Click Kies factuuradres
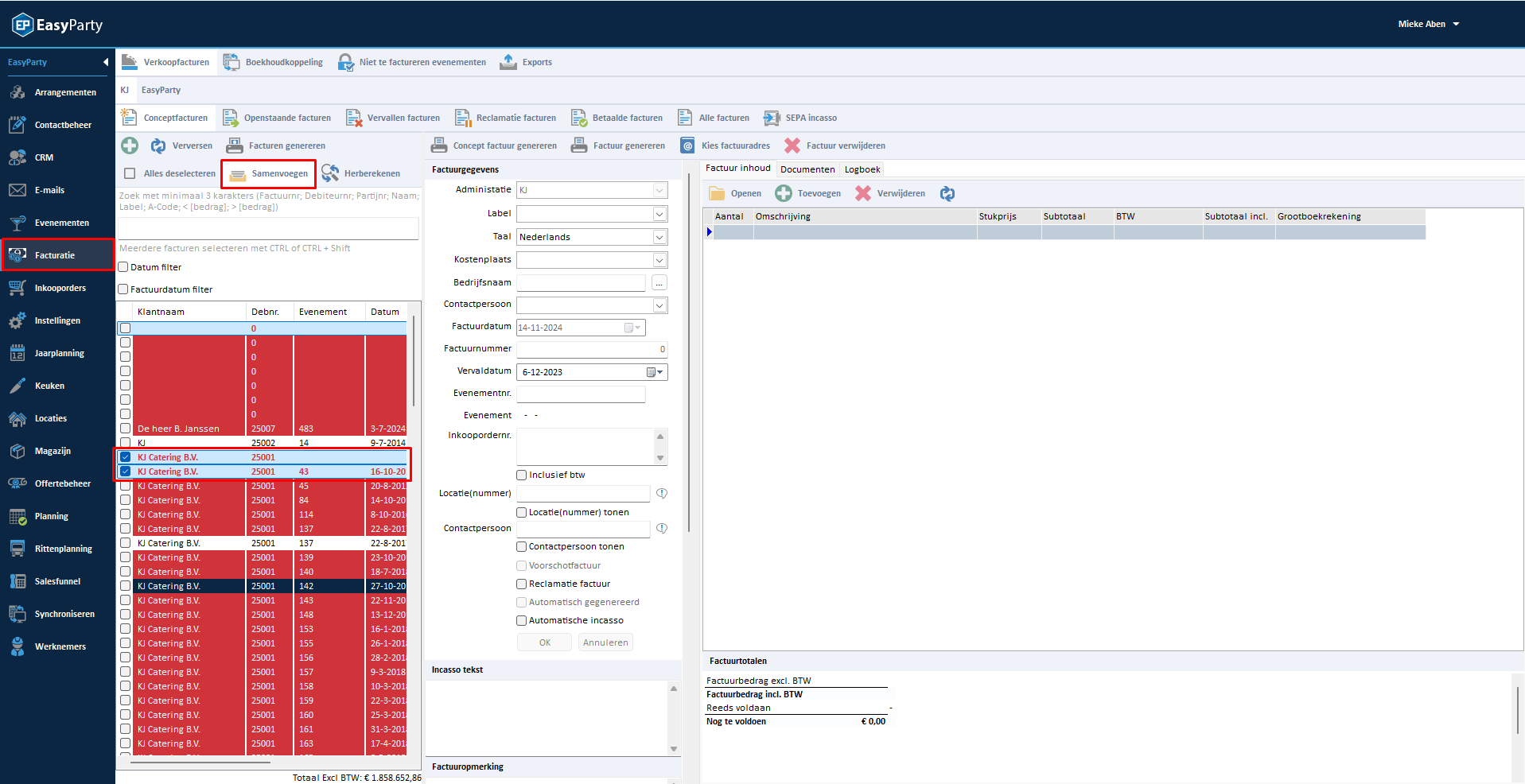 coord(725,146)
